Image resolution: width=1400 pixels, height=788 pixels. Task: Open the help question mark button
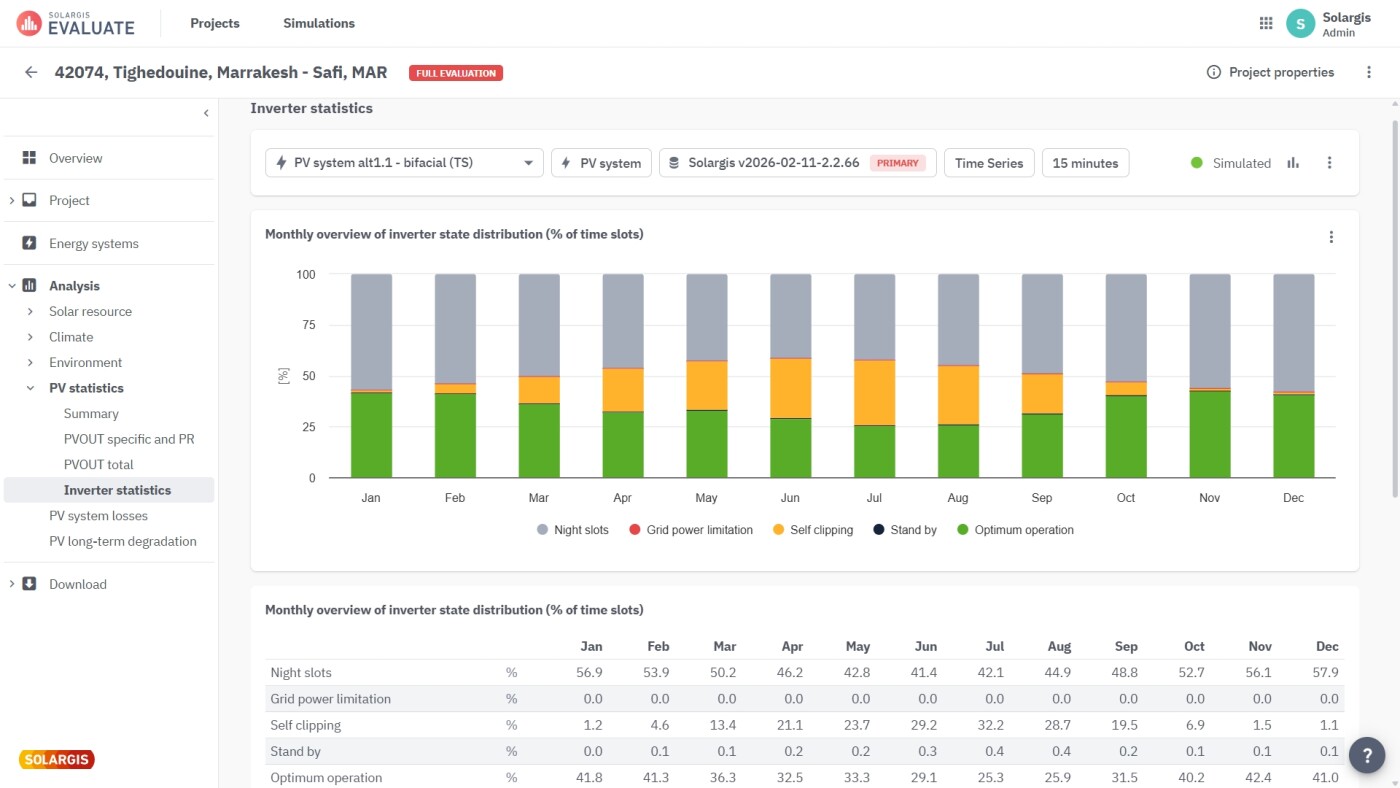[1366, 755]
